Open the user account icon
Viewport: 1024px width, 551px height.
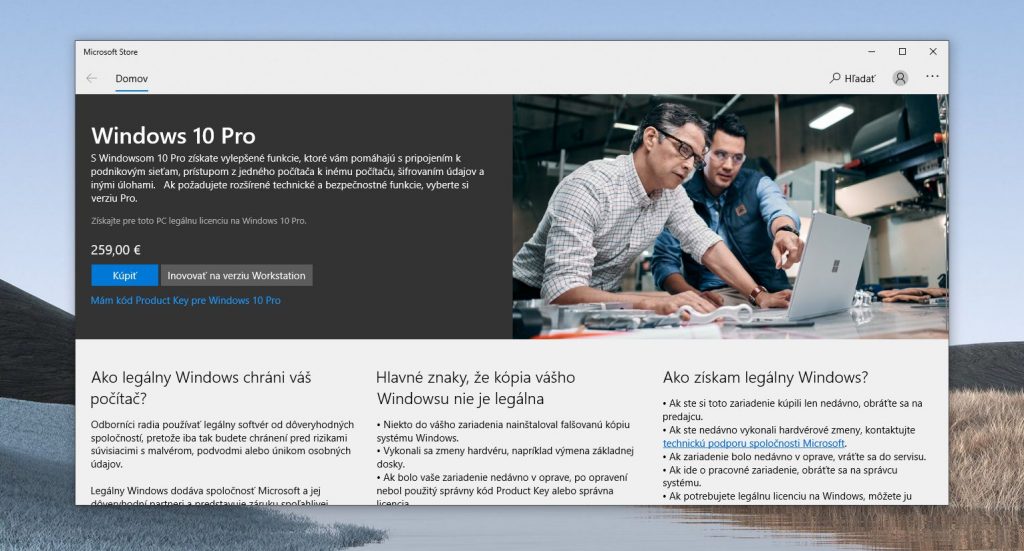pos(900,78)
